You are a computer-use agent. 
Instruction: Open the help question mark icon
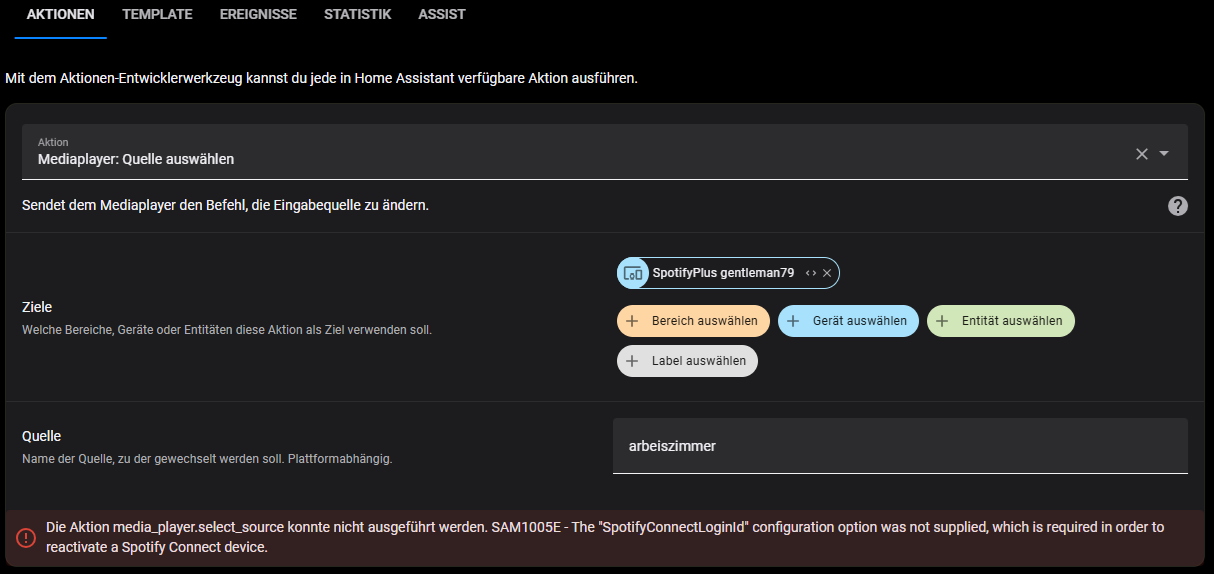[x=1178, y=206]
